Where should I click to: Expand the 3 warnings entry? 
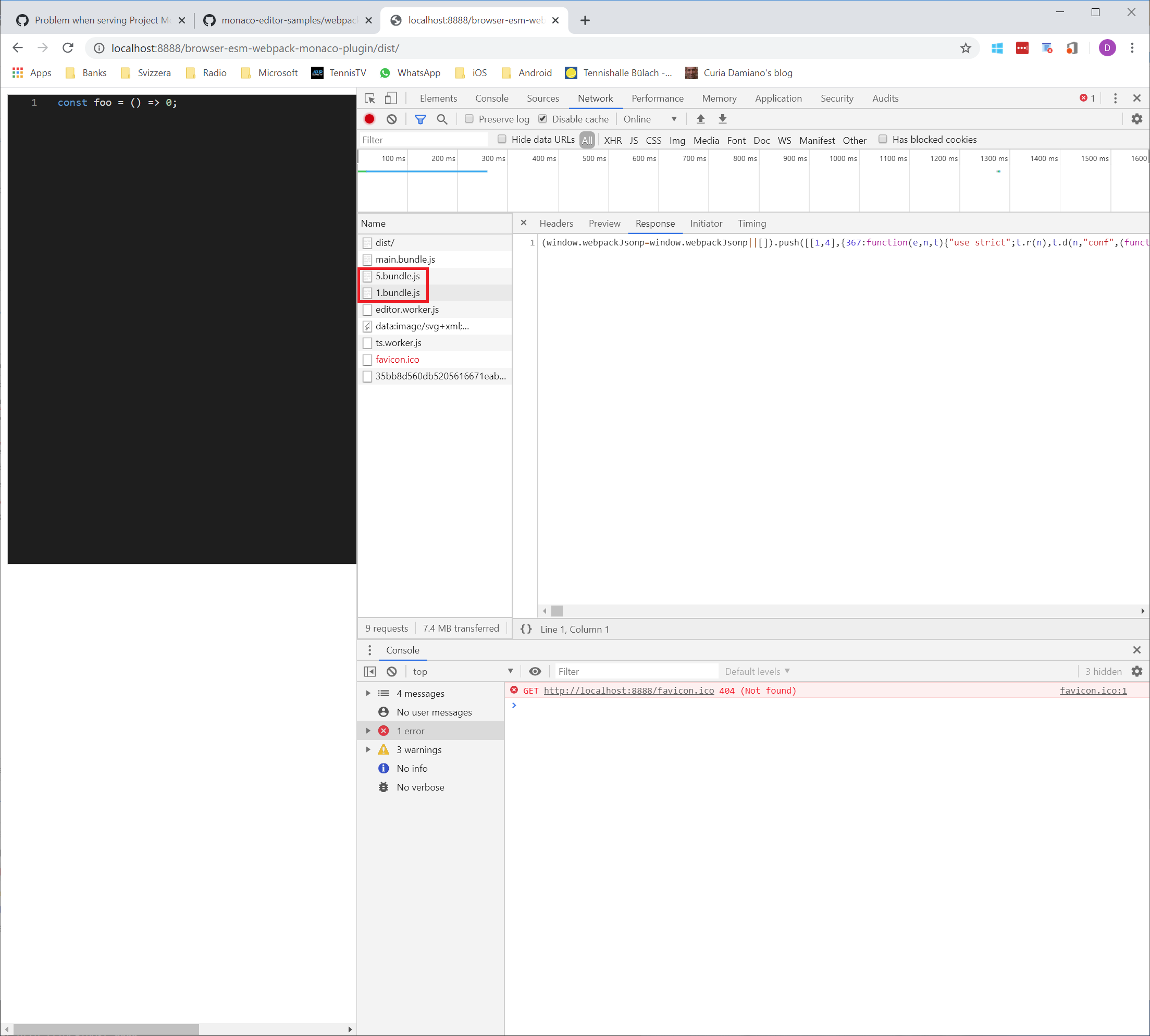coord(369,750)
